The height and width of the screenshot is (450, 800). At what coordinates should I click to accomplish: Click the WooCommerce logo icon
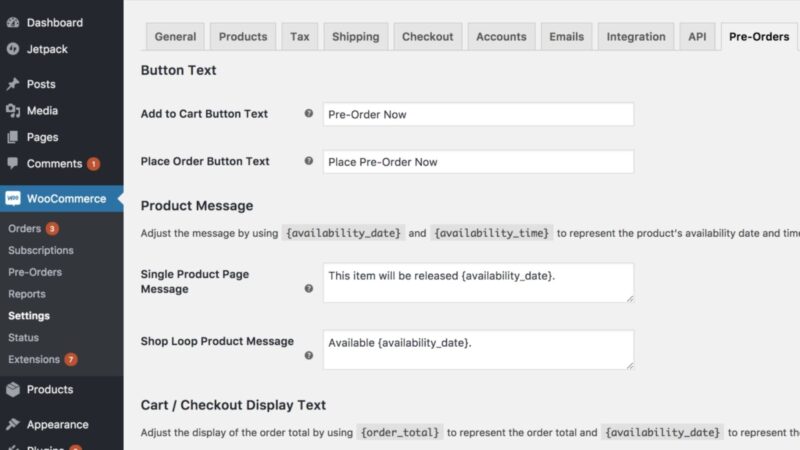tap(13, 198)
